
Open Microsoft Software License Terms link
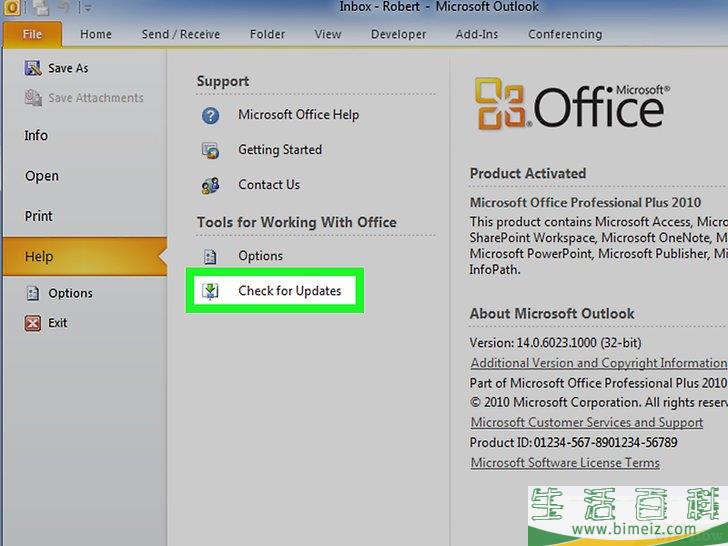[x=565, y=463]
